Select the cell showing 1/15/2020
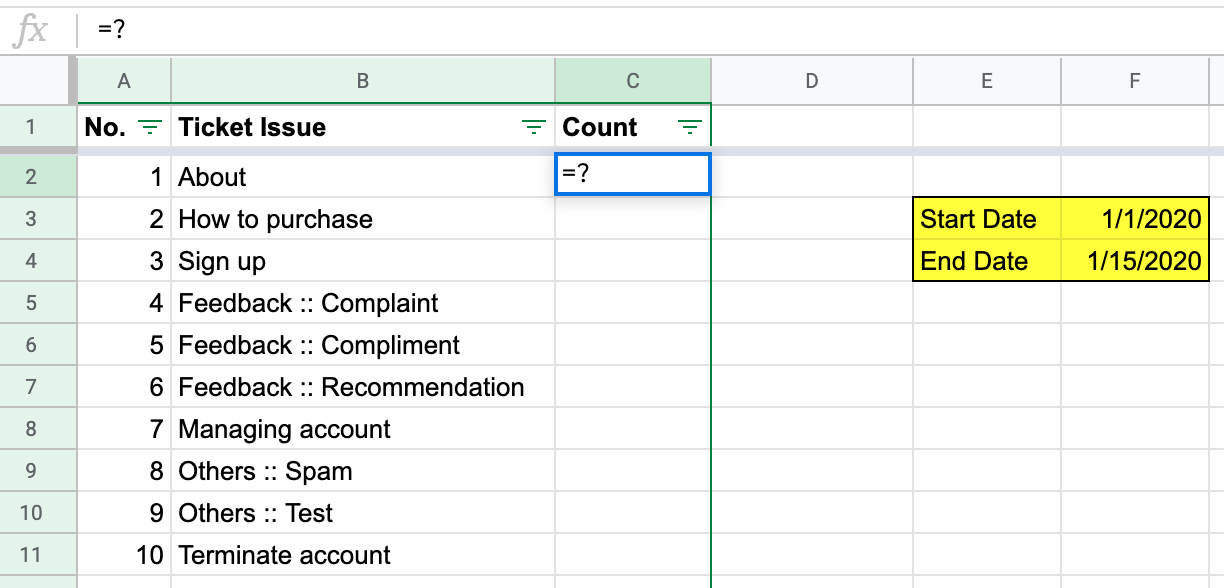The width and height of the screenshot is (1224, 588). (x=1136, y=261)
